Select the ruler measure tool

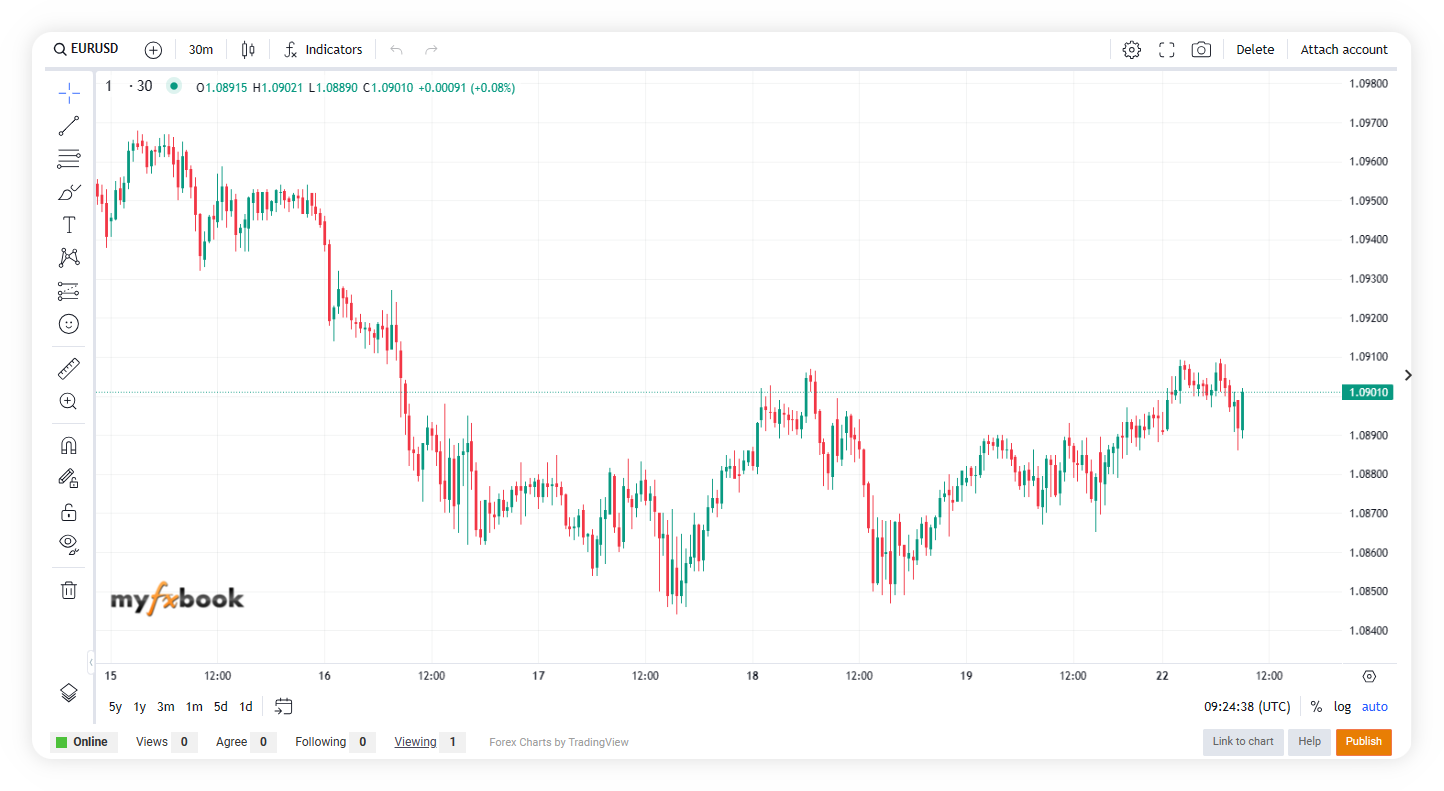[68, 369]
